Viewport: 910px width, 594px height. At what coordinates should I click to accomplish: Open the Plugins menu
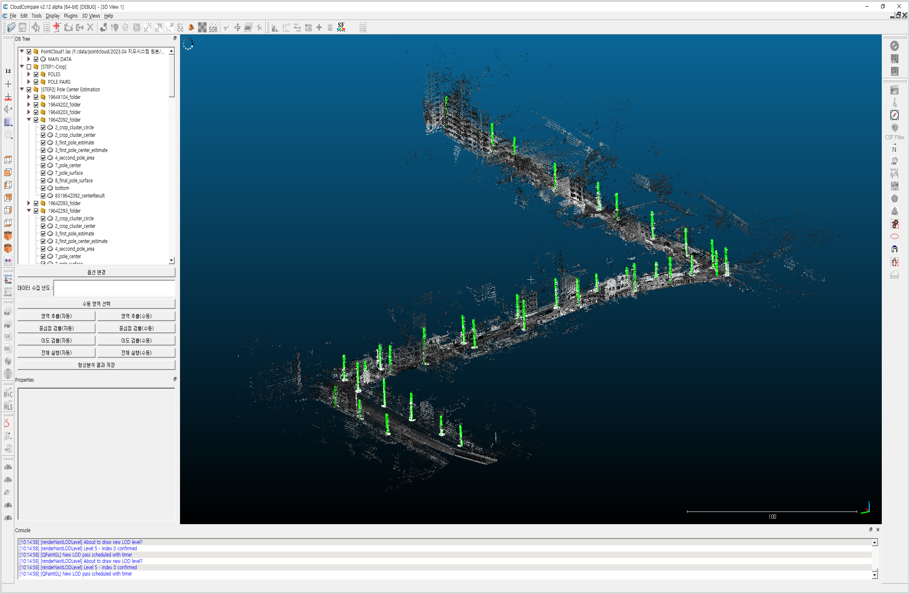pos(70,16)
